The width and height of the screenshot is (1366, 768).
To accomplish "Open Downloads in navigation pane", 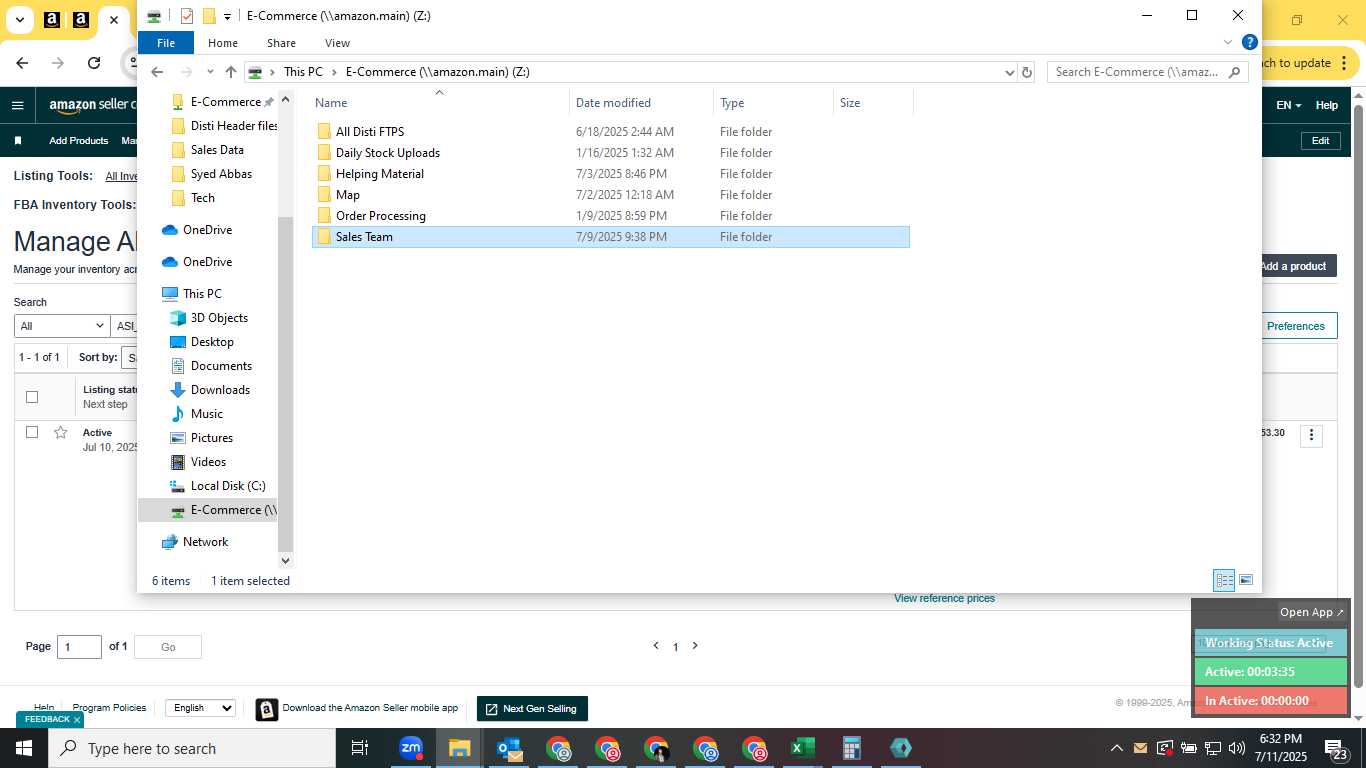I will (220, 390).
